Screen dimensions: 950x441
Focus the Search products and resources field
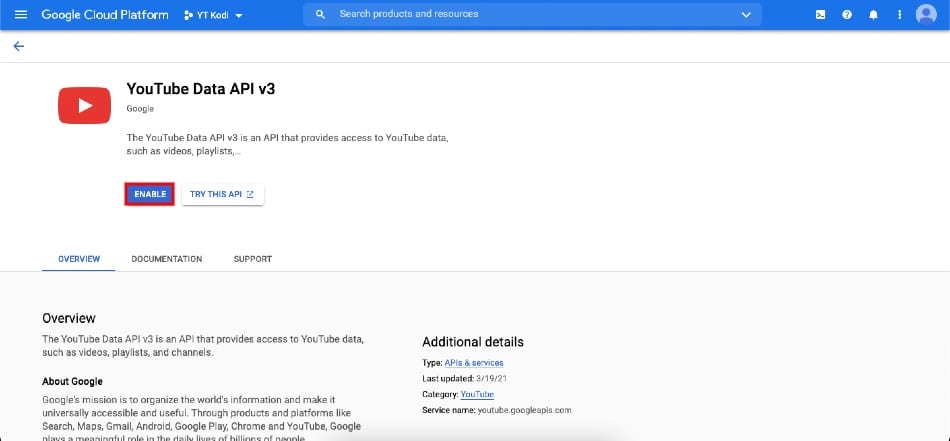pos(532,15)
